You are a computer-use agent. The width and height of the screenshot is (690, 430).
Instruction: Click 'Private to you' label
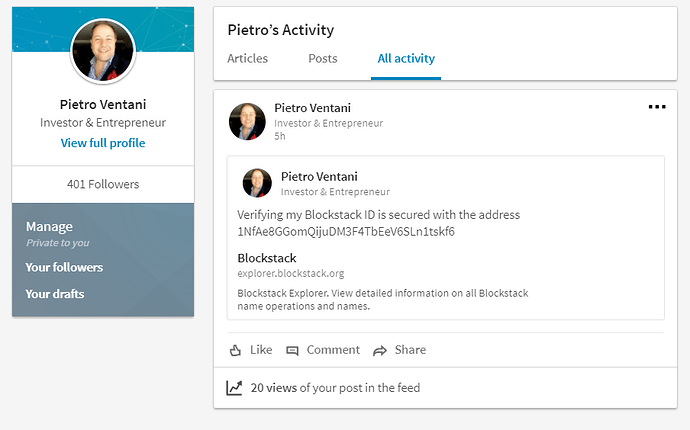click(x=58, y=243)
